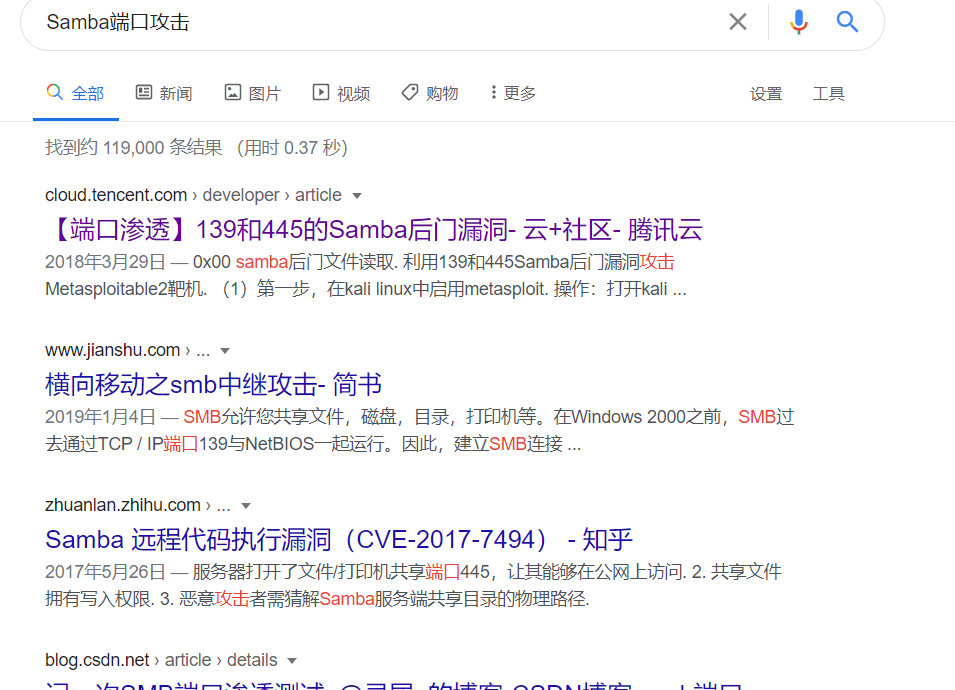This screenshot has width=955, height=690.
Task: Click snippet date 2019年1月4日
Action: point(100,417)
